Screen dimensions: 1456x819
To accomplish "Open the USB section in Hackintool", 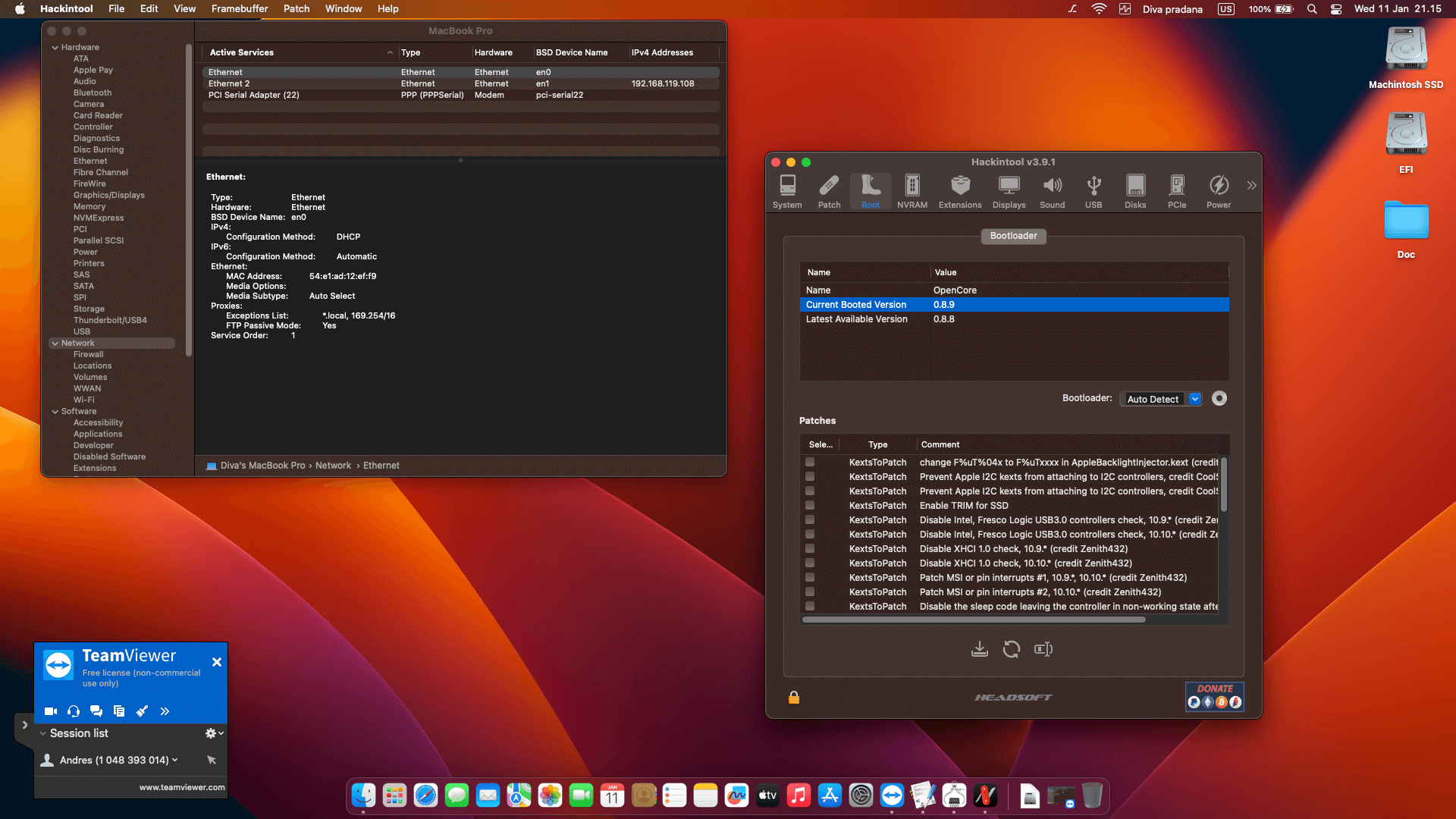I will coord(1093,191).
